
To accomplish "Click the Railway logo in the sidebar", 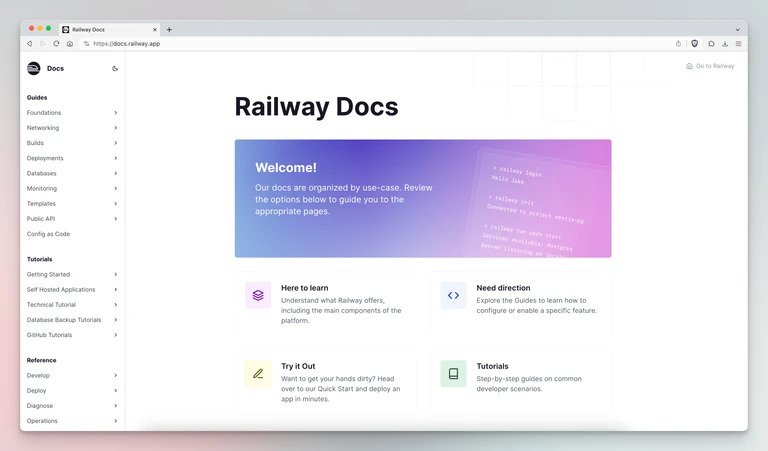I will coord(34,69).
